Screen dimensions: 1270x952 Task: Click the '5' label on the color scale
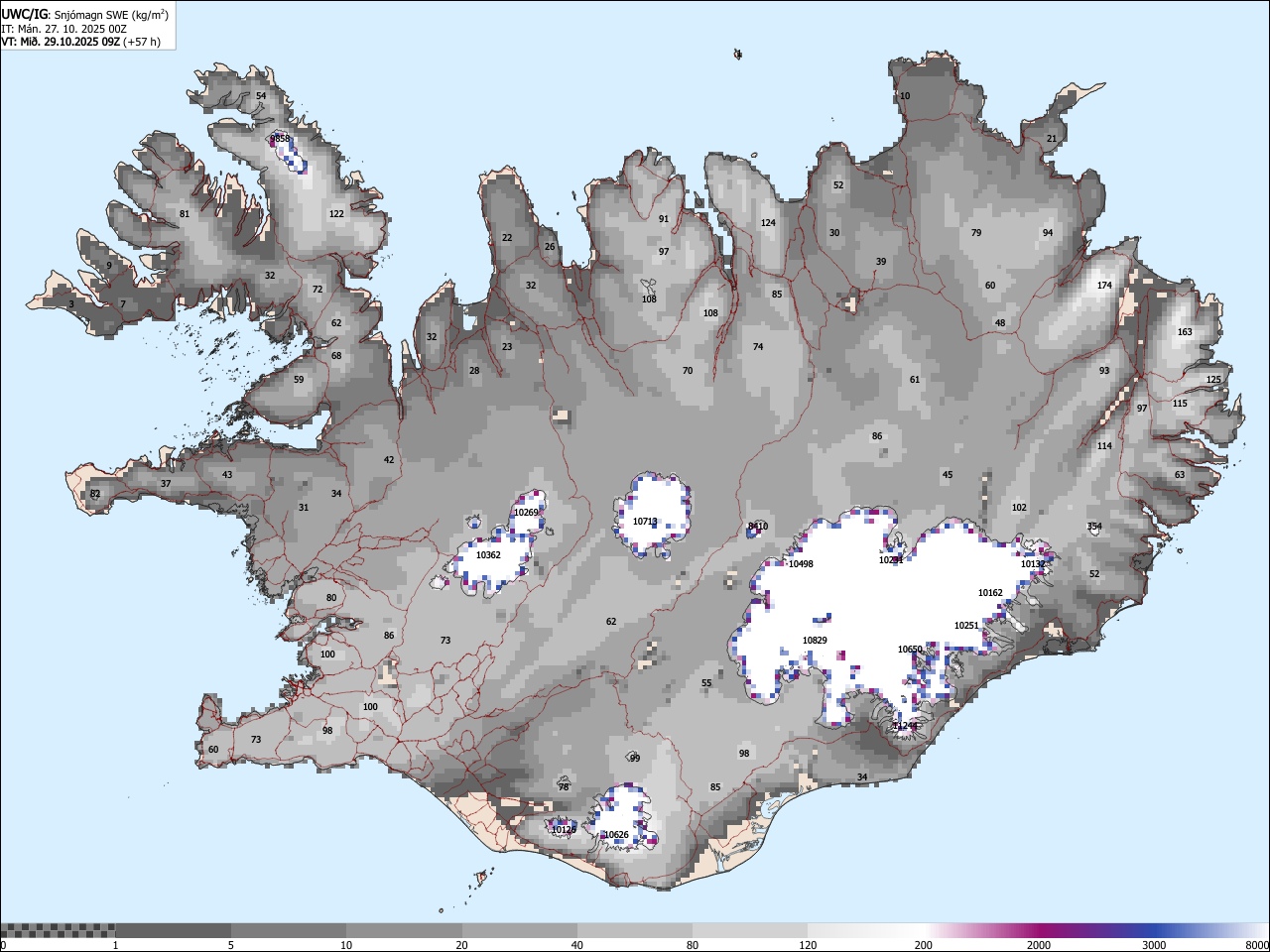coord(231,945)
